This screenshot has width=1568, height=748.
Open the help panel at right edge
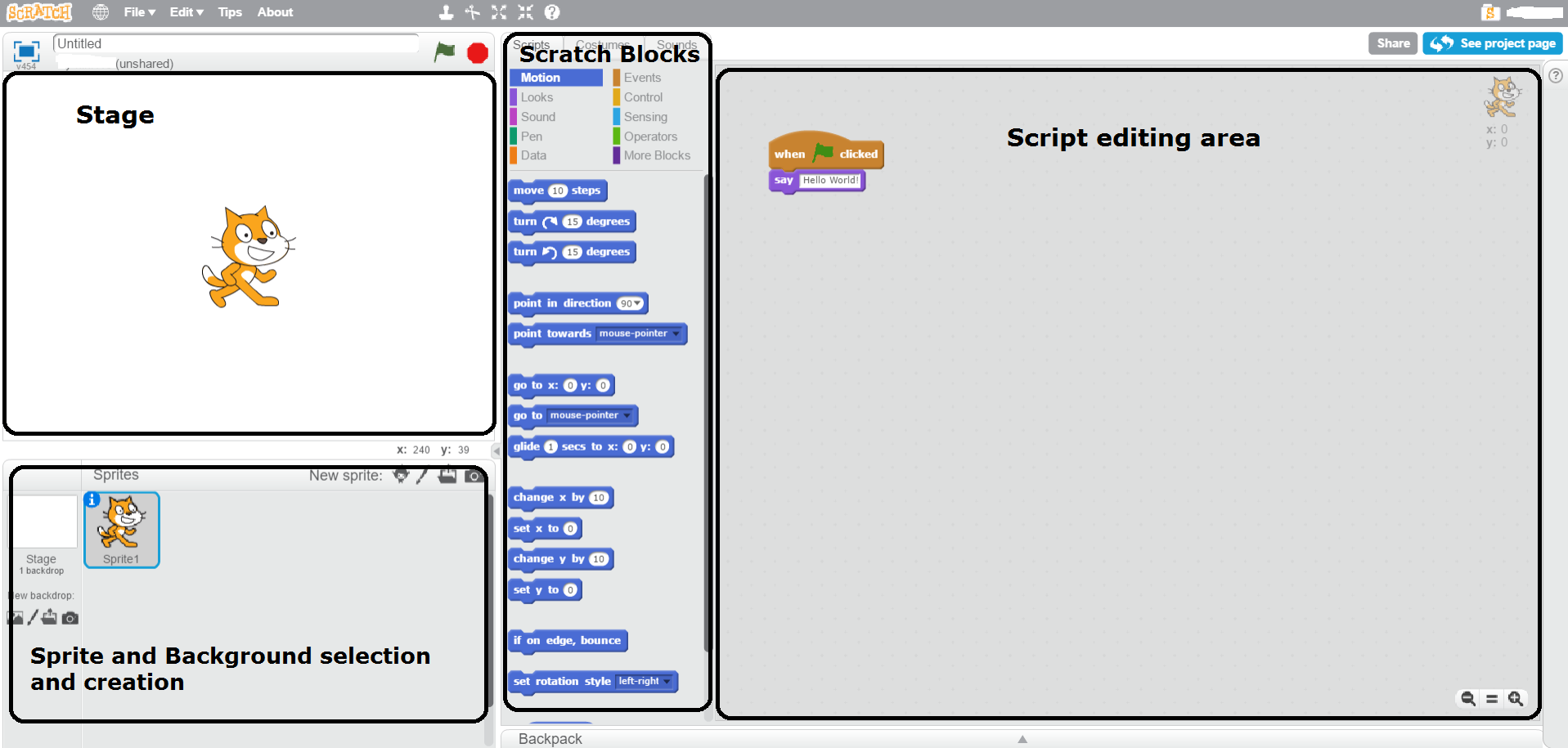[1556, 75]
